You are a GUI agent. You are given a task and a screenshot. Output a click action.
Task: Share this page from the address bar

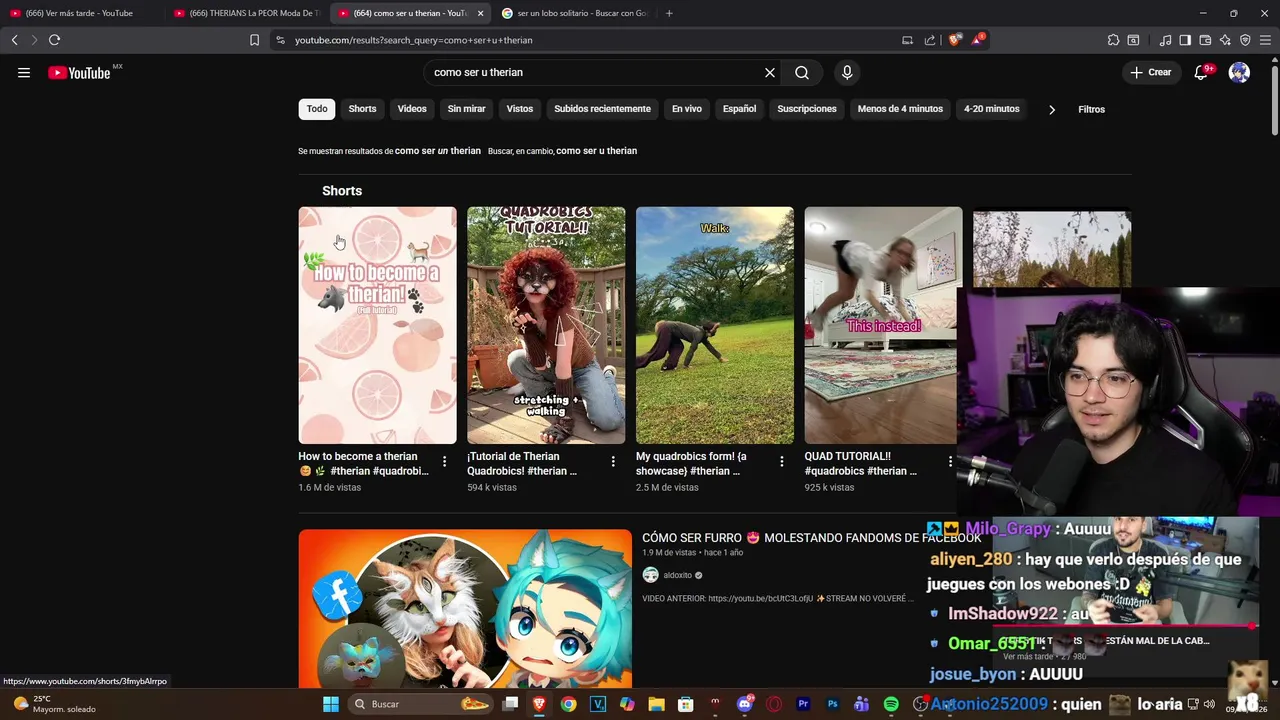[x=930, y=40]
